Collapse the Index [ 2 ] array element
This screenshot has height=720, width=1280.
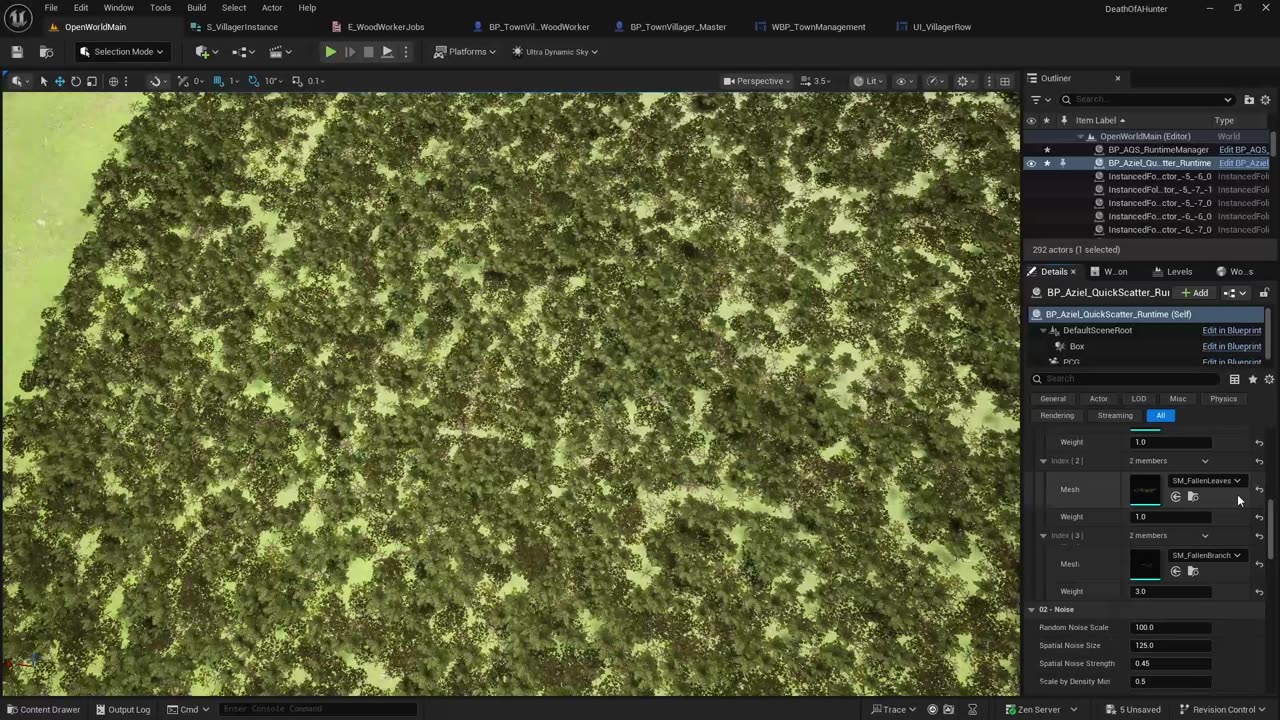pos(1043,461)
